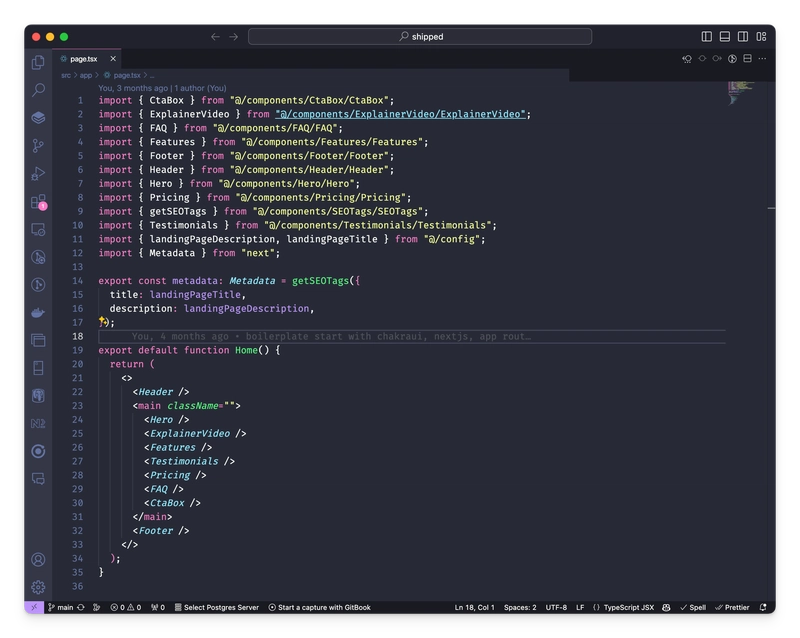The image size is (800, 638).
Task: Open the layered stack activity bar icon
Action: pyautogui.click(x=38, y=118)
